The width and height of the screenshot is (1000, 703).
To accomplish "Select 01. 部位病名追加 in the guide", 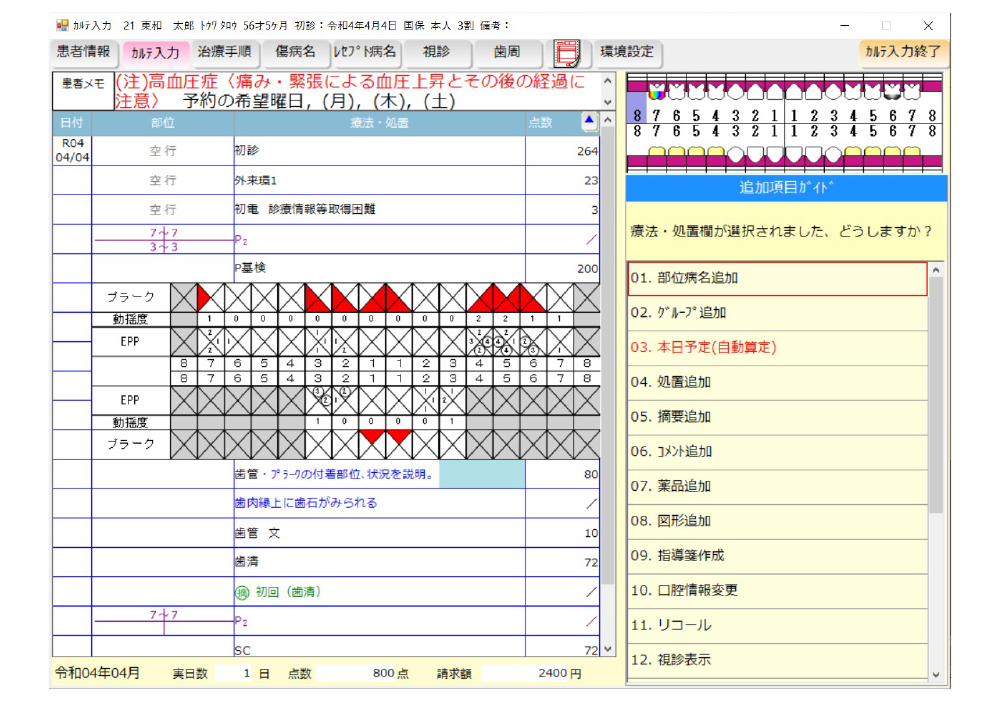I will click(x=777, y=278).
